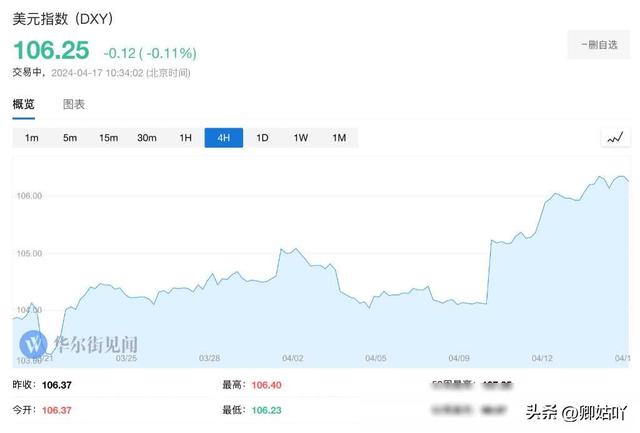Click the 105.00 y-axis label
The width and height of the screenshot is (640, 433).
click(29, 253)
